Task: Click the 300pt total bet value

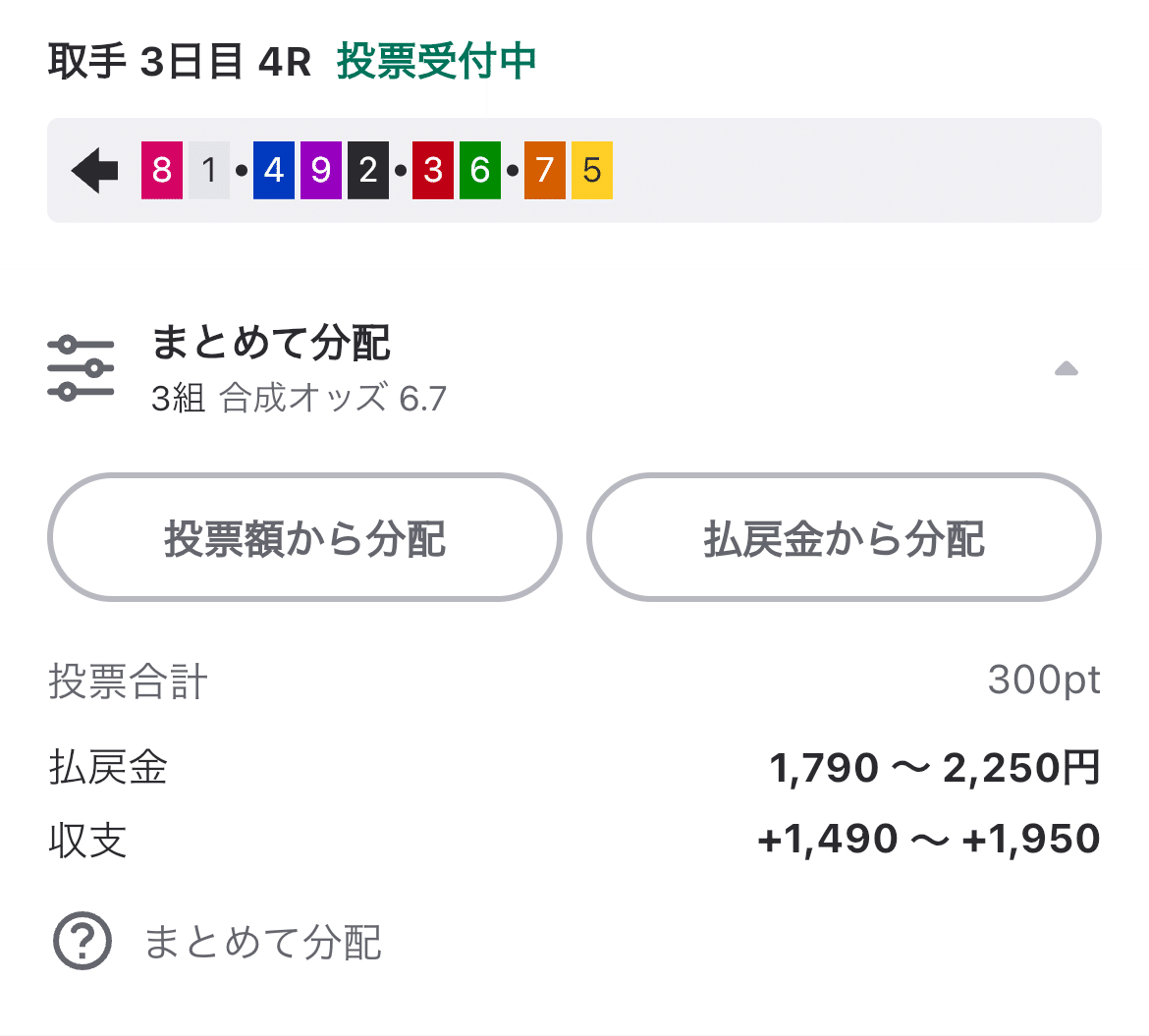Action: [x=1044, y=679]
